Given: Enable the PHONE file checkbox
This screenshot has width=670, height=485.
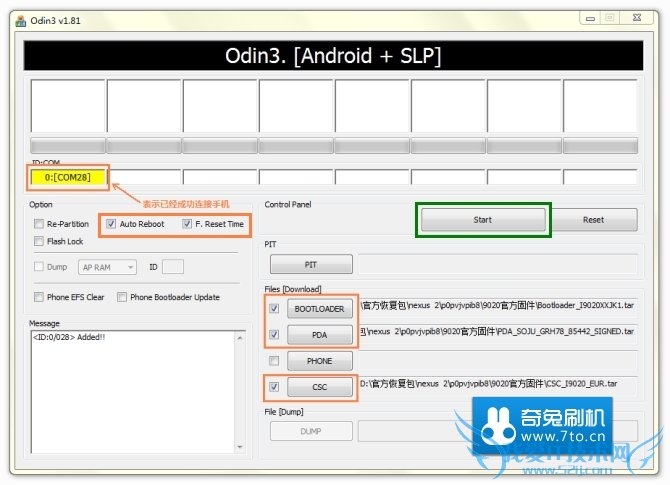Looking at the screenshot, I should (274, 361).
